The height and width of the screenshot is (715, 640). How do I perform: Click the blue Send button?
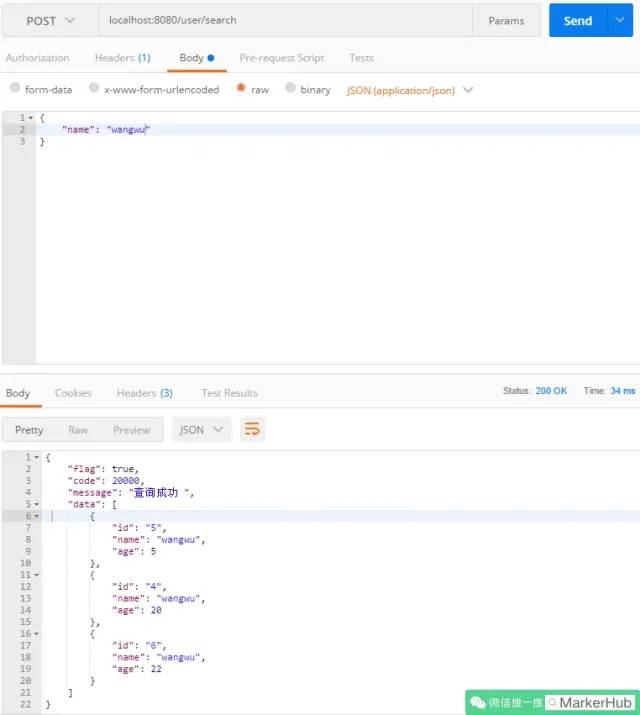(578, 20)
